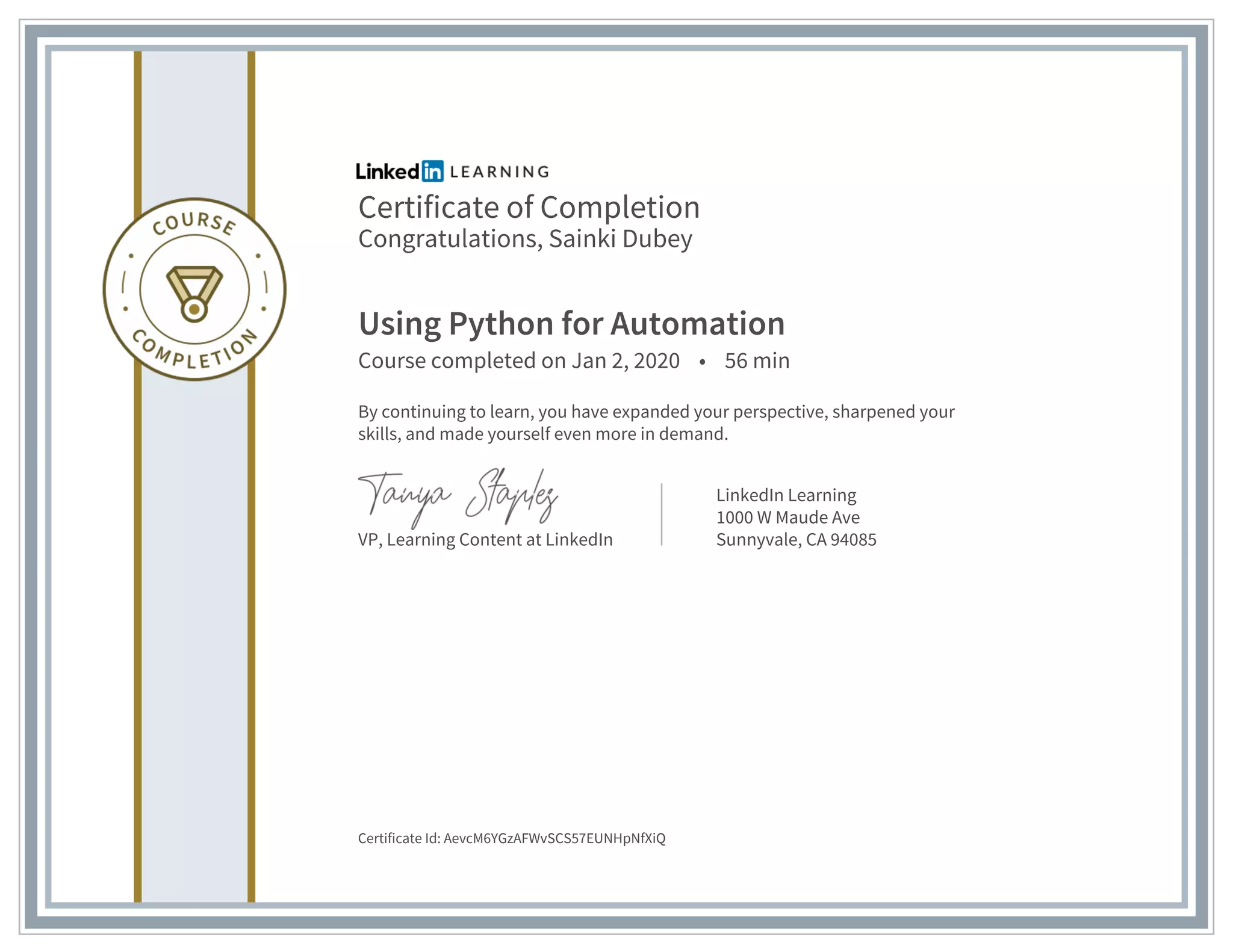Click the completion date Jan 2, 2020
The height and width of the screenshot is (952, 1233).
click(x=625, y=361)
